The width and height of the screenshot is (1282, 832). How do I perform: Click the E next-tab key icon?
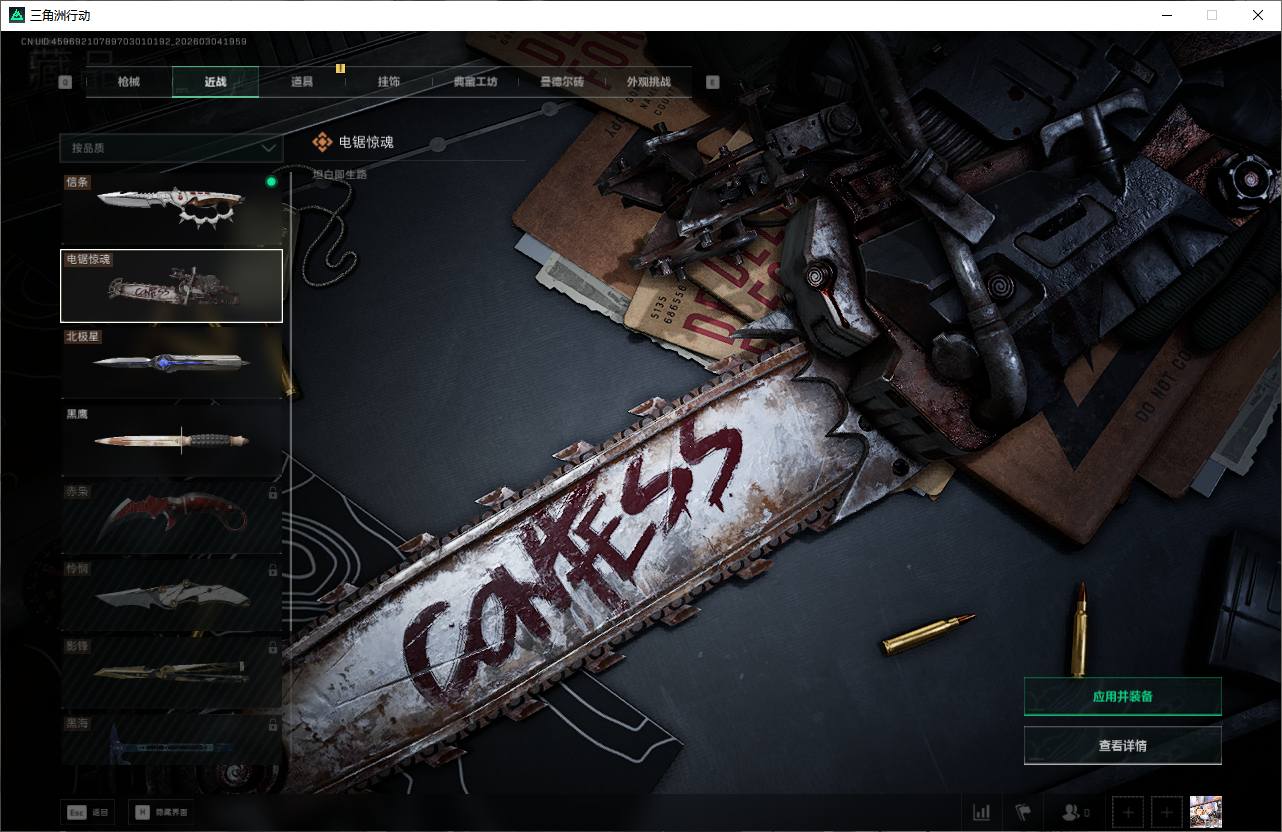[713, 83]
